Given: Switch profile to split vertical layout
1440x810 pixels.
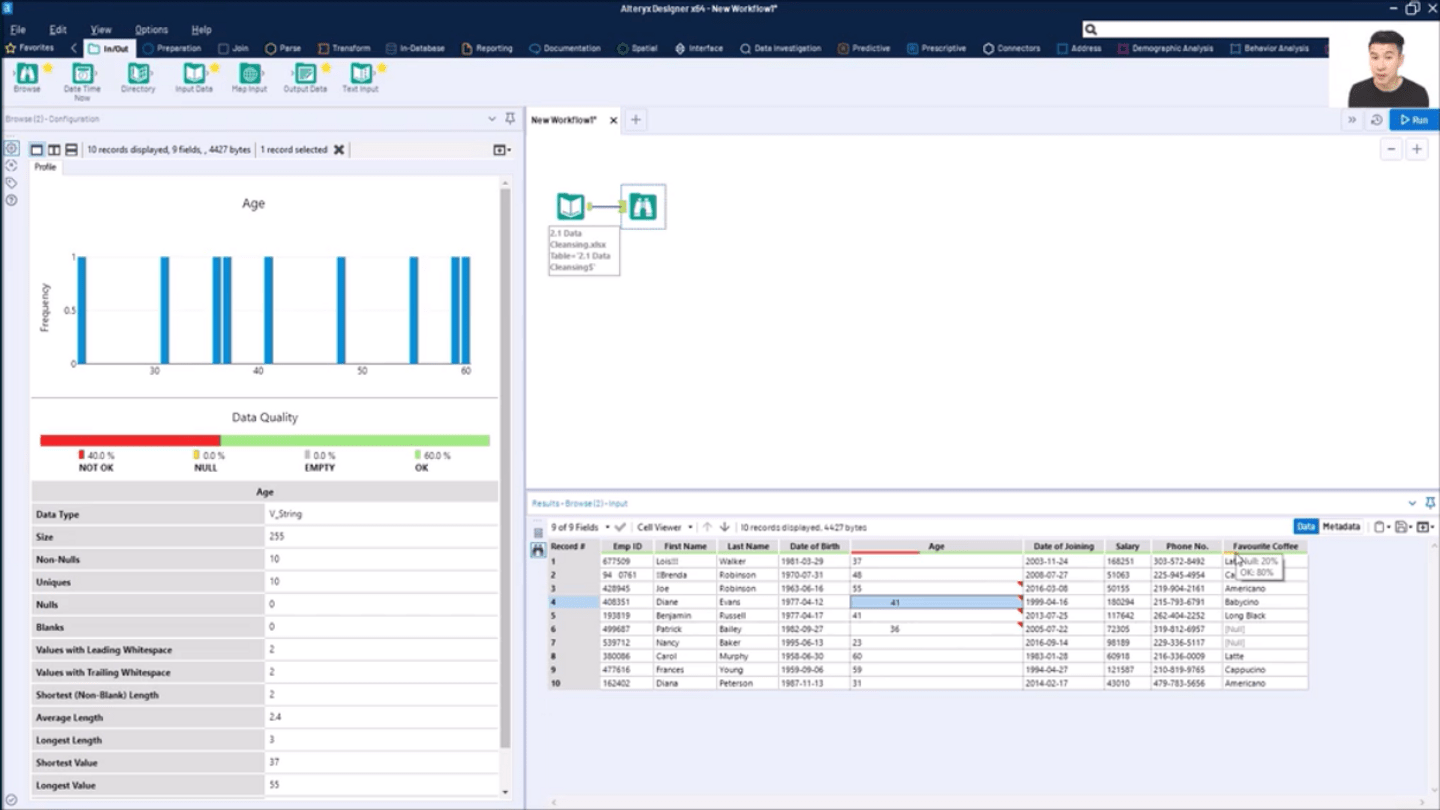Looking at the screenshot, I should point(54,150).
